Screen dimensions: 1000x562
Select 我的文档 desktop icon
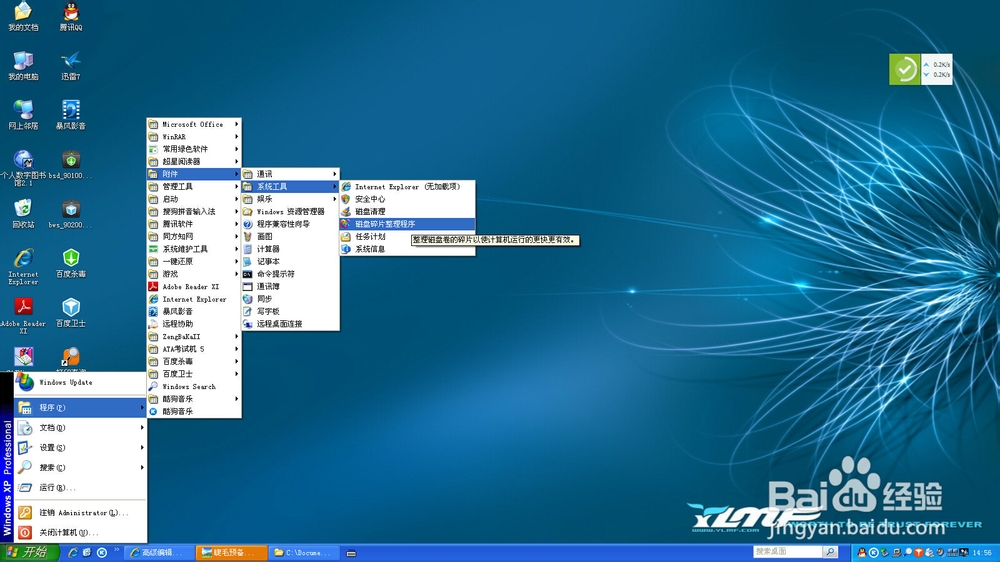point(23,17)
